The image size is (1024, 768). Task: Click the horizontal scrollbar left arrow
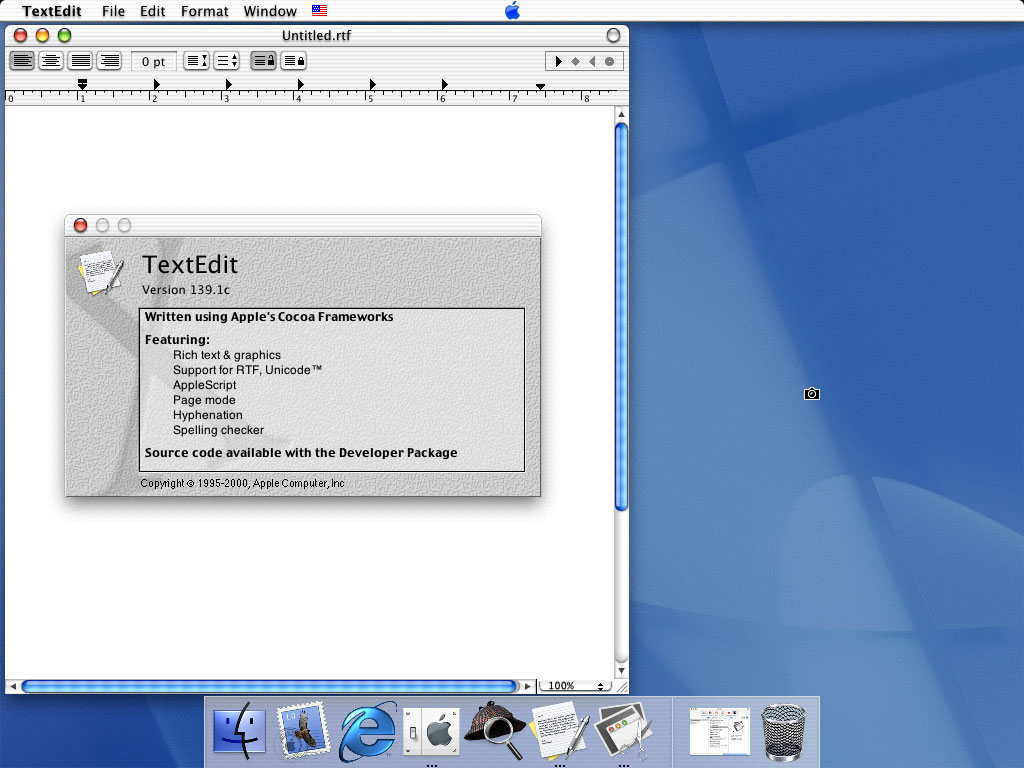pos(12,686)
